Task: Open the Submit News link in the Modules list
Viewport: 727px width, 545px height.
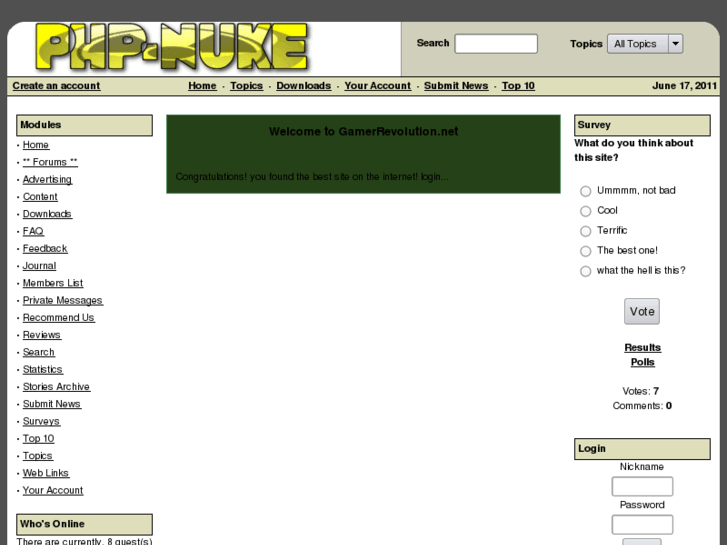Action: point(52,404)
